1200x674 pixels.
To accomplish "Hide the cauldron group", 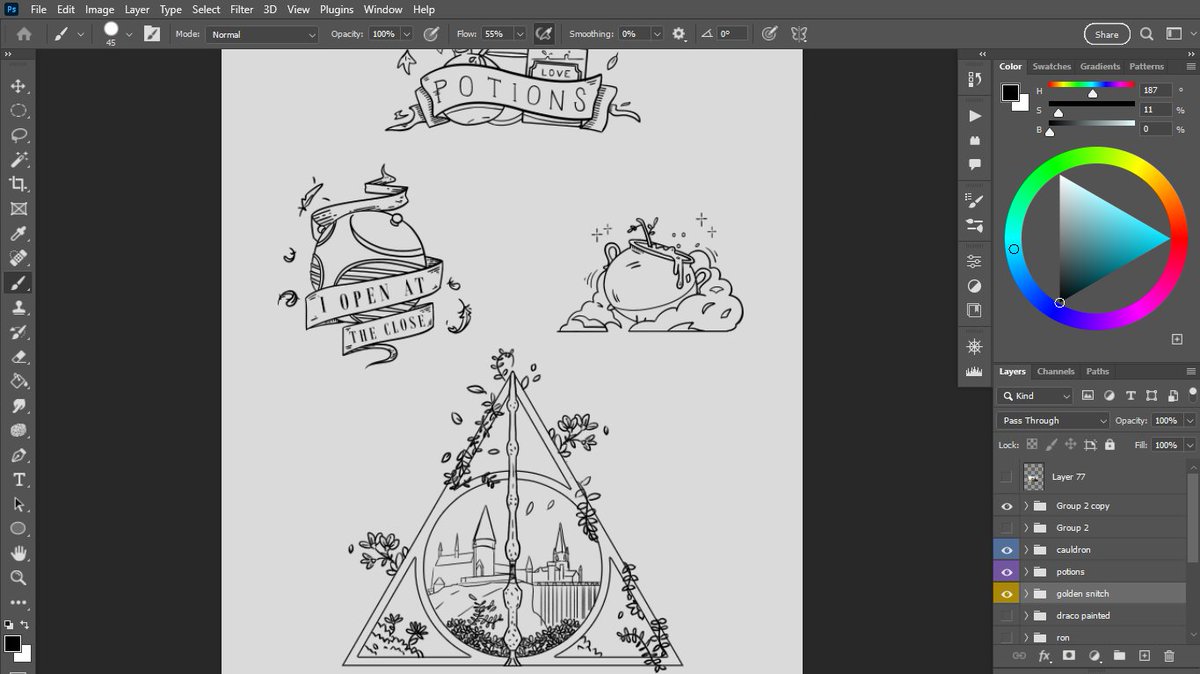I will click(1006, 550).
